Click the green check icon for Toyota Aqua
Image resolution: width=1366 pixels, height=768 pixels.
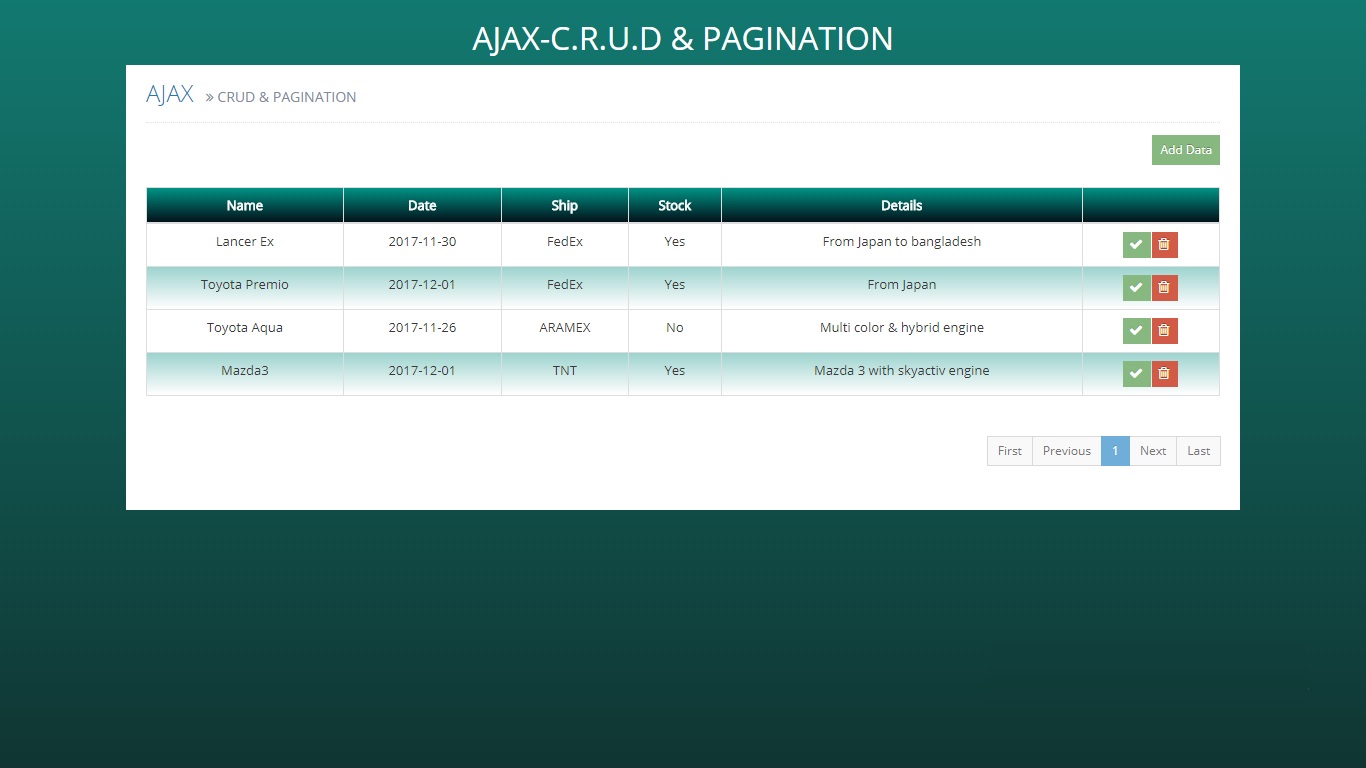pos(1135,330)
